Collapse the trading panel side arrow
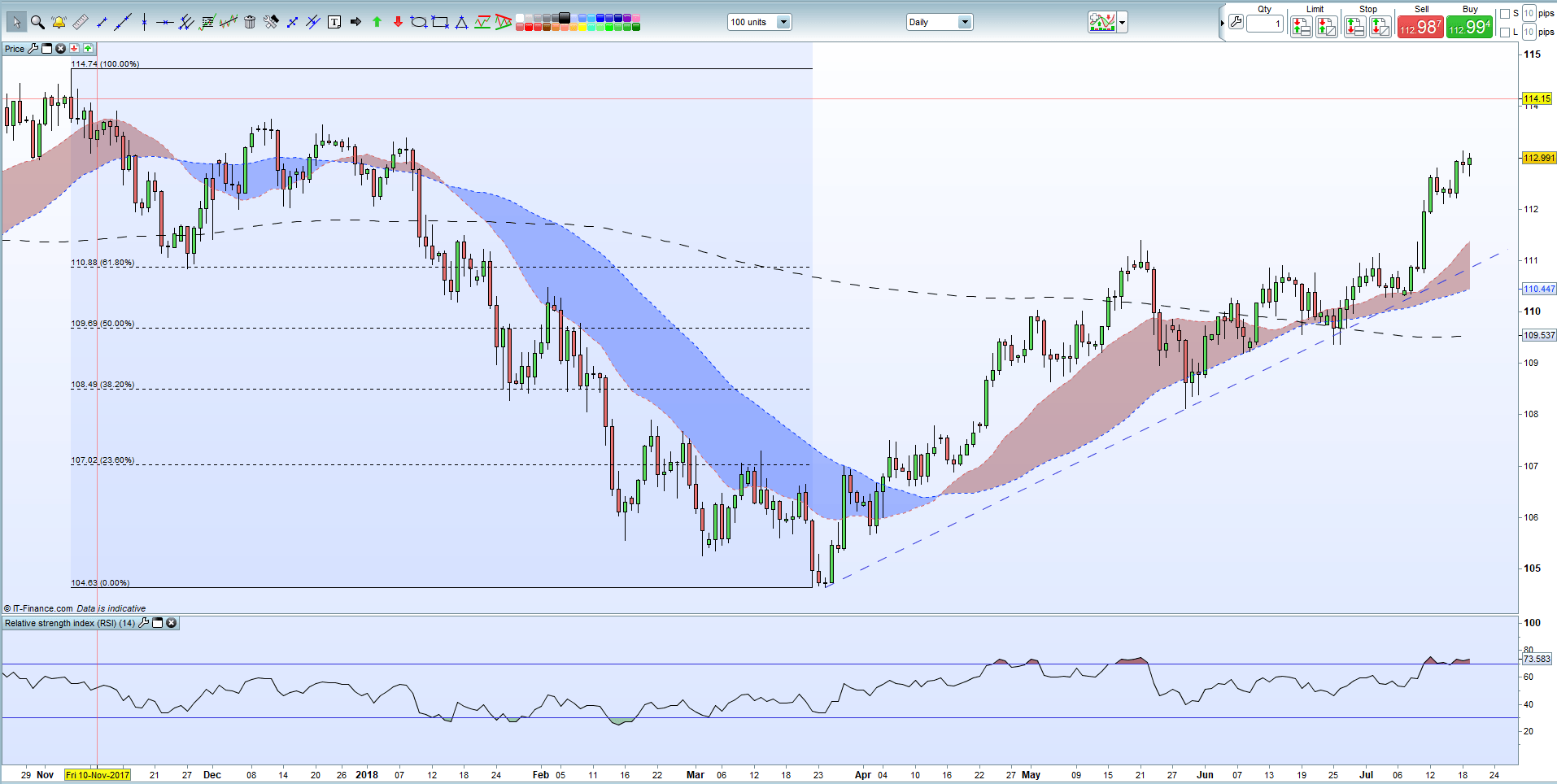 pyautogui.click(x=1223, y=23)
